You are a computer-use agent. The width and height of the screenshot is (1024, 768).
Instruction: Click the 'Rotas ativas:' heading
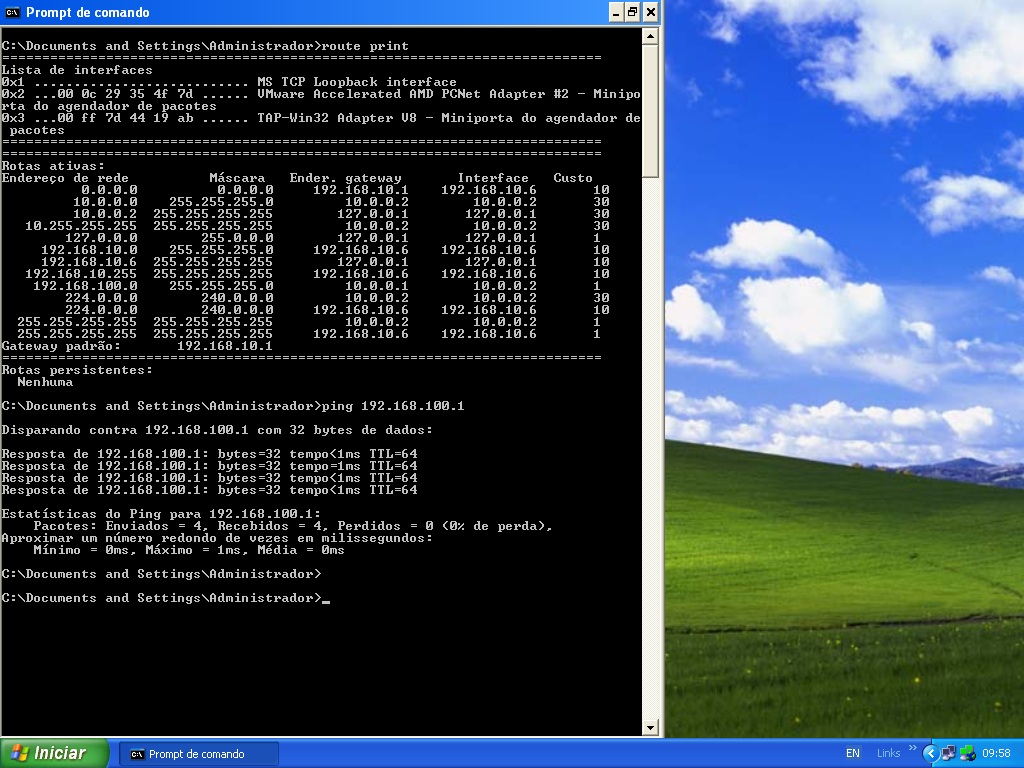[53, 166]
